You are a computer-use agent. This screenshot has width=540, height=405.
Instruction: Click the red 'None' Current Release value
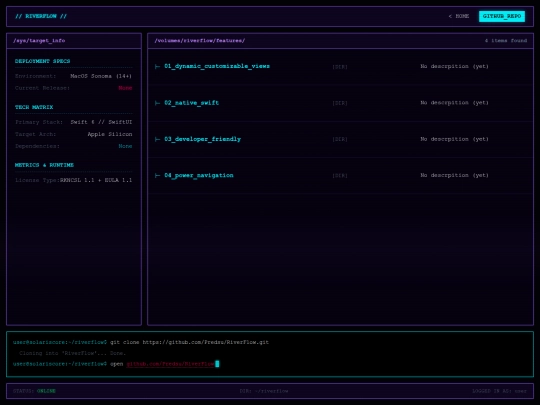(x=125, y=88)
